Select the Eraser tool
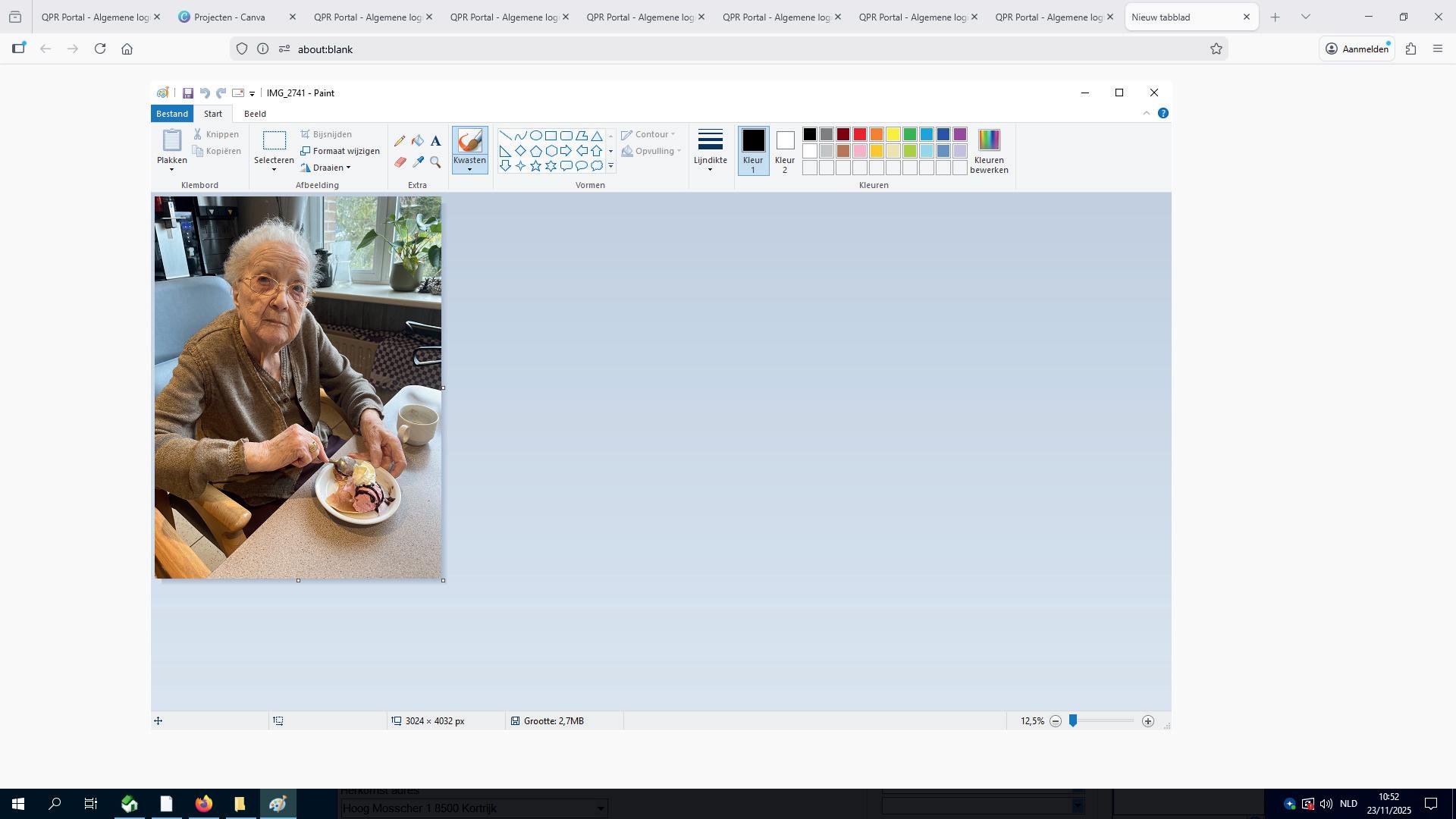The height and width of the screenshot is (819, 1456). 400,162
